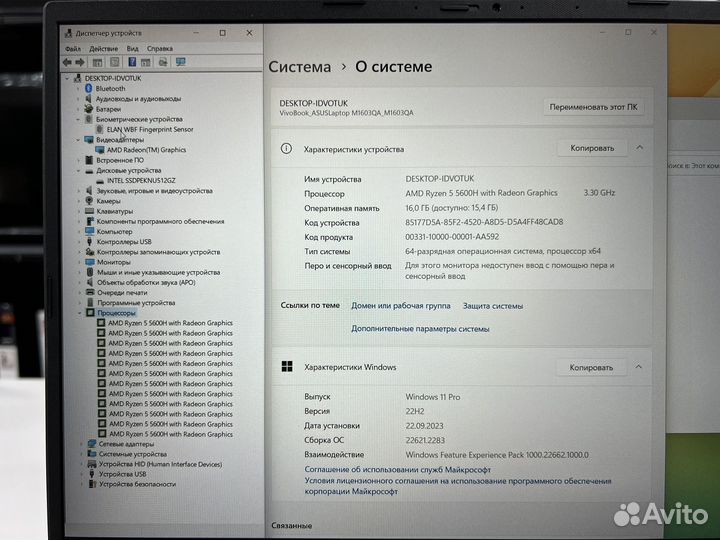Expand the Звуковые, игровые и видеоустройства category

pos(79,191)
